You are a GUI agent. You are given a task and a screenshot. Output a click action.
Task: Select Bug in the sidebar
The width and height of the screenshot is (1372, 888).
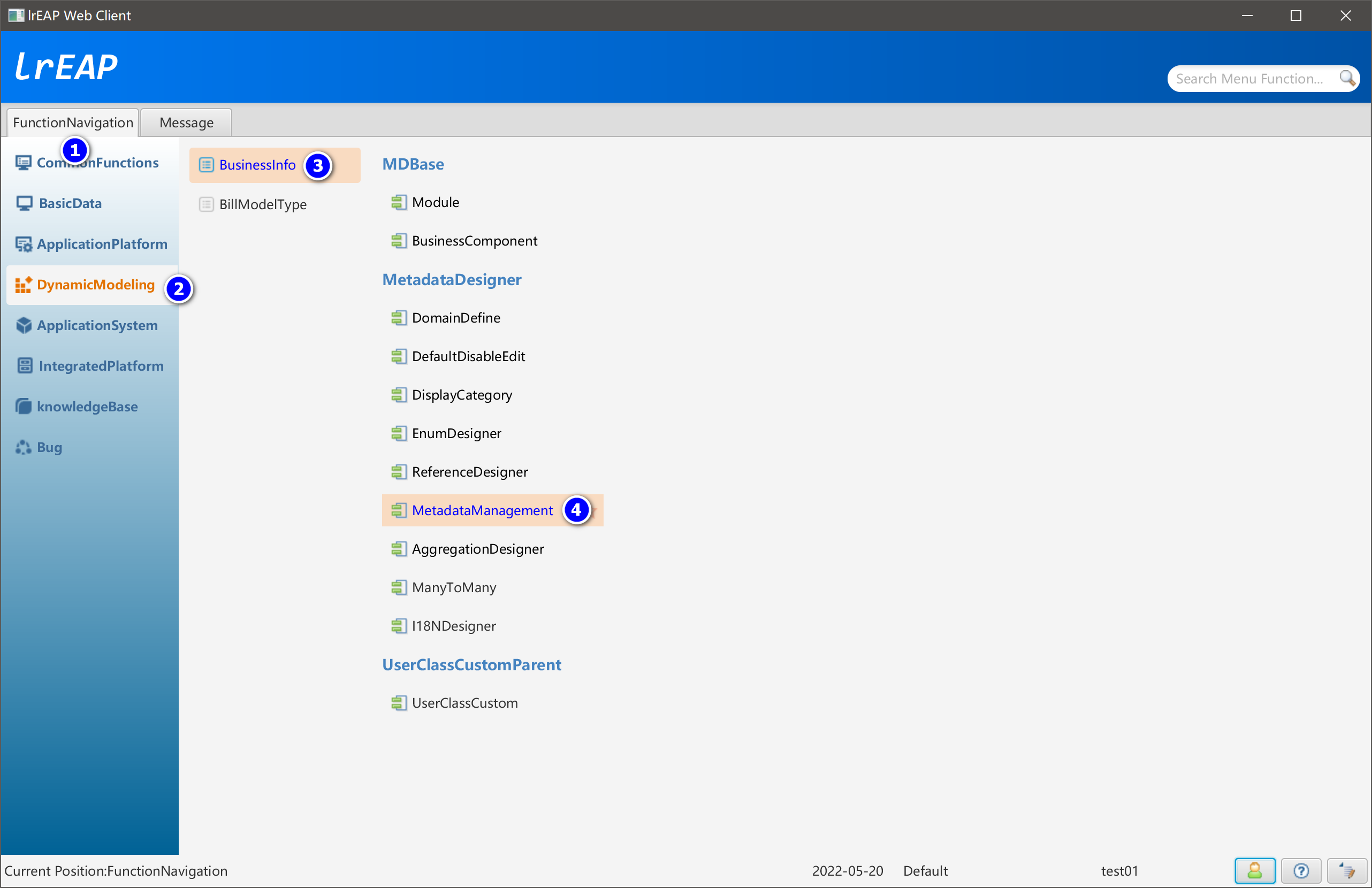(x=92, y=447)
